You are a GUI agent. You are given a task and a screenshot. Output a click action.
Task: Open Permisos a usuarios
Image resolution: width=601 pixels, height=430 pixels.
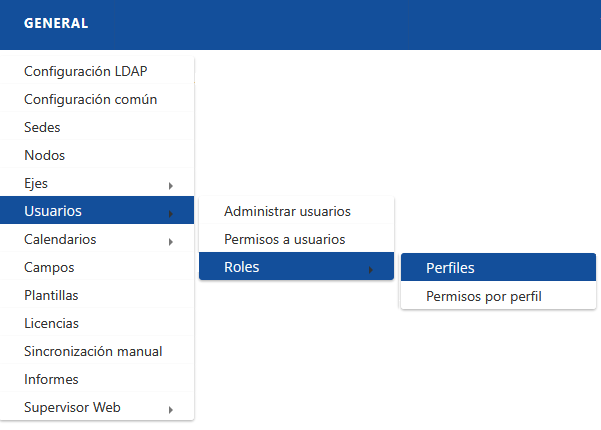[284, 239]
